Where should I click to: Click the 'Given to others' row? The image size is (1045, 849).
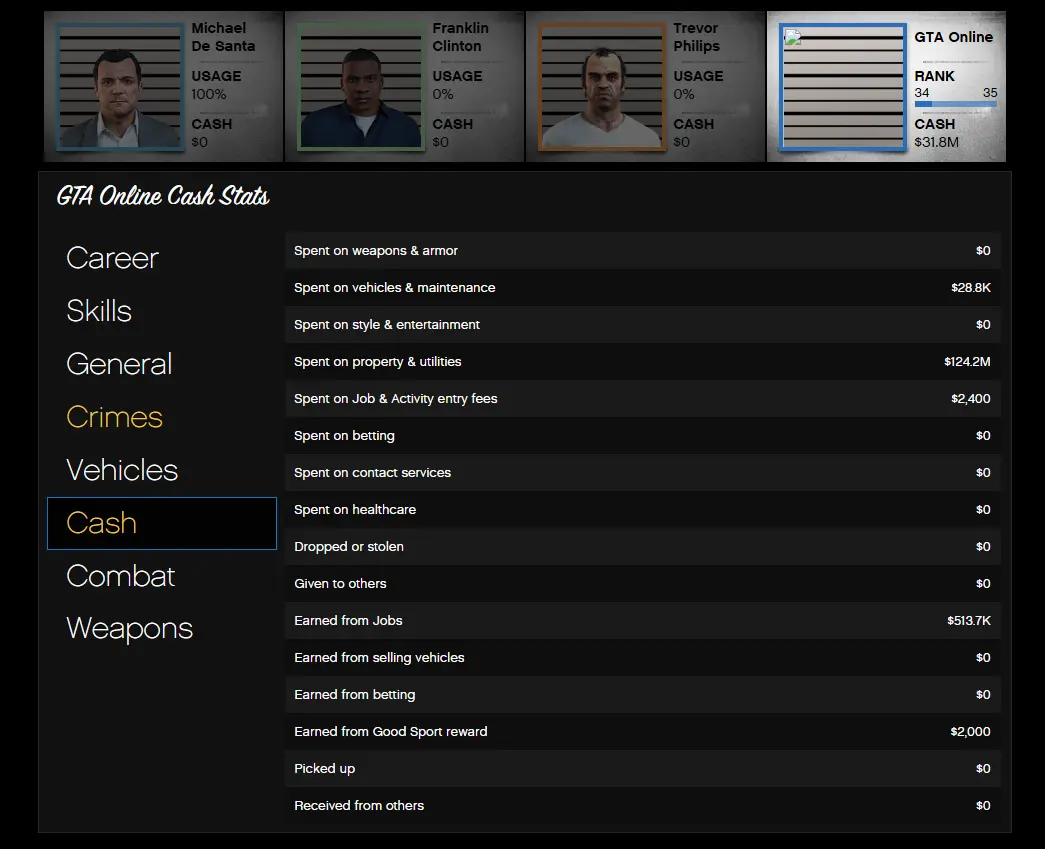pos(642,584)
